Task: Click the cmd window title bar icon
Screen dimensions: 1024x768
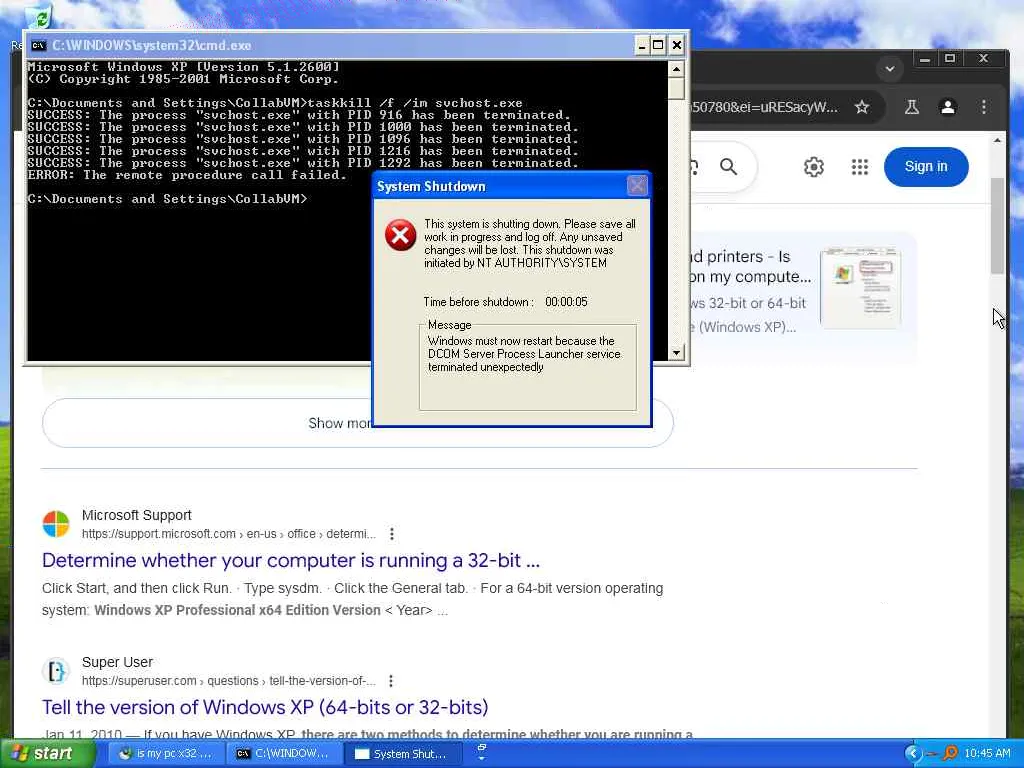Action: [x=39, y=45]
